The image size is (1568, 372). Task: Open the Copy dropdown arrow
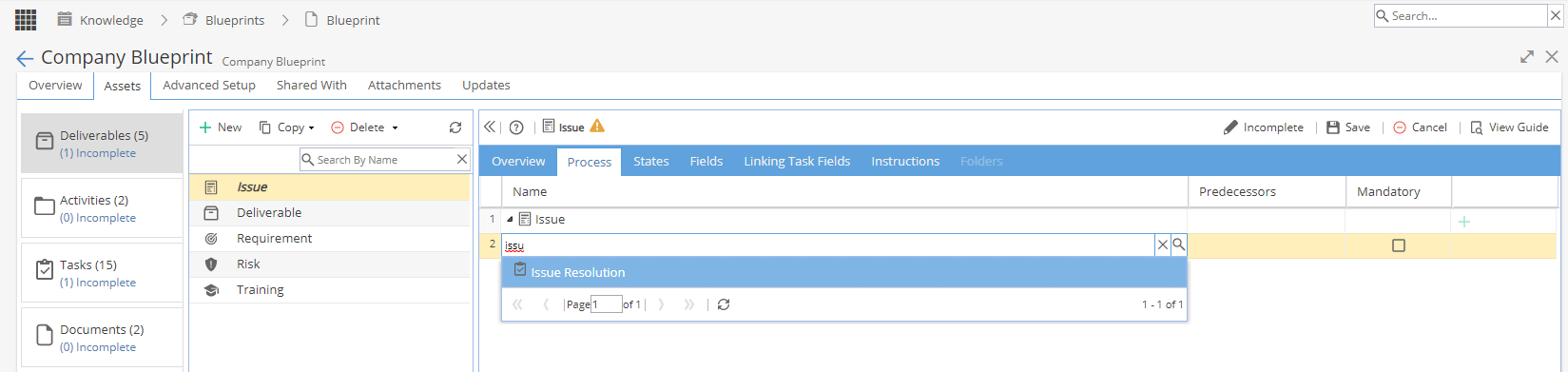[x=311, y=127]
